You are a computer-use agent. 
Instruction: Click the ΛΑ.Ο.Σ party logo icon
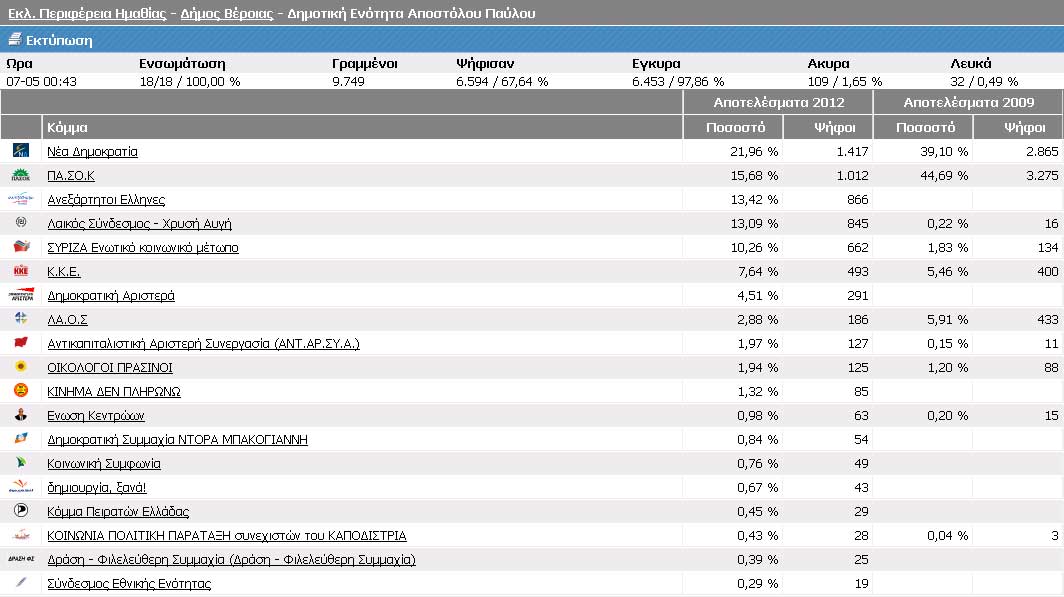21,318
